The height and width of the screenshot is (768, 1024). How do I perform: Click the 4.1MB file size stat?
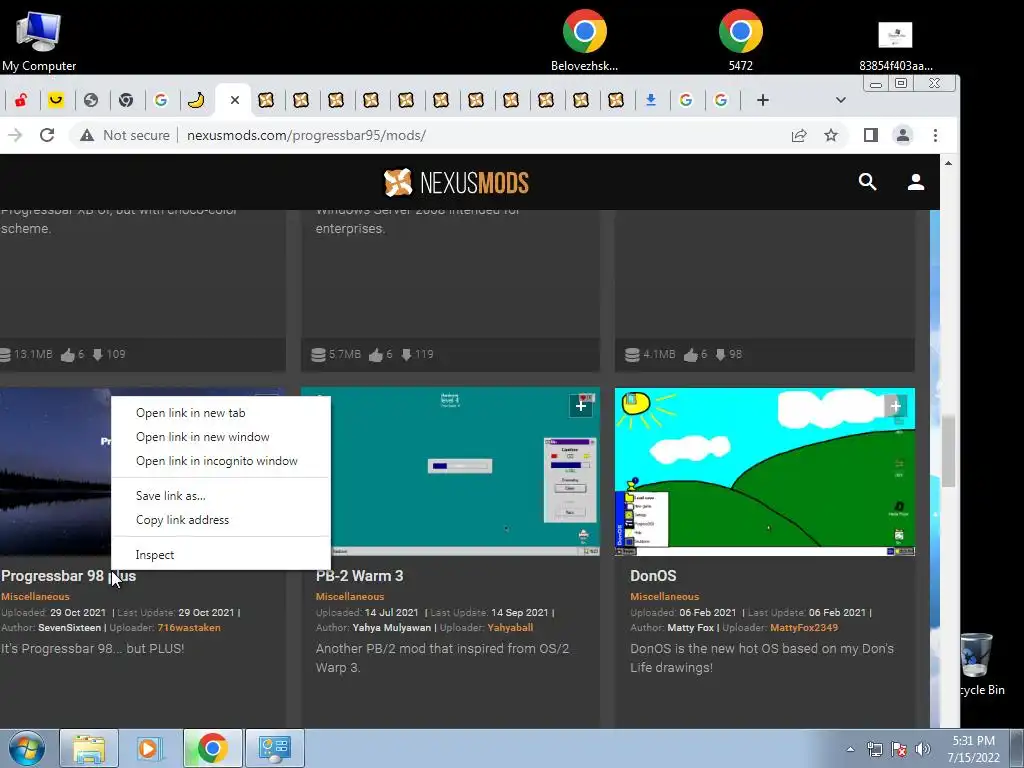(650, 354)
